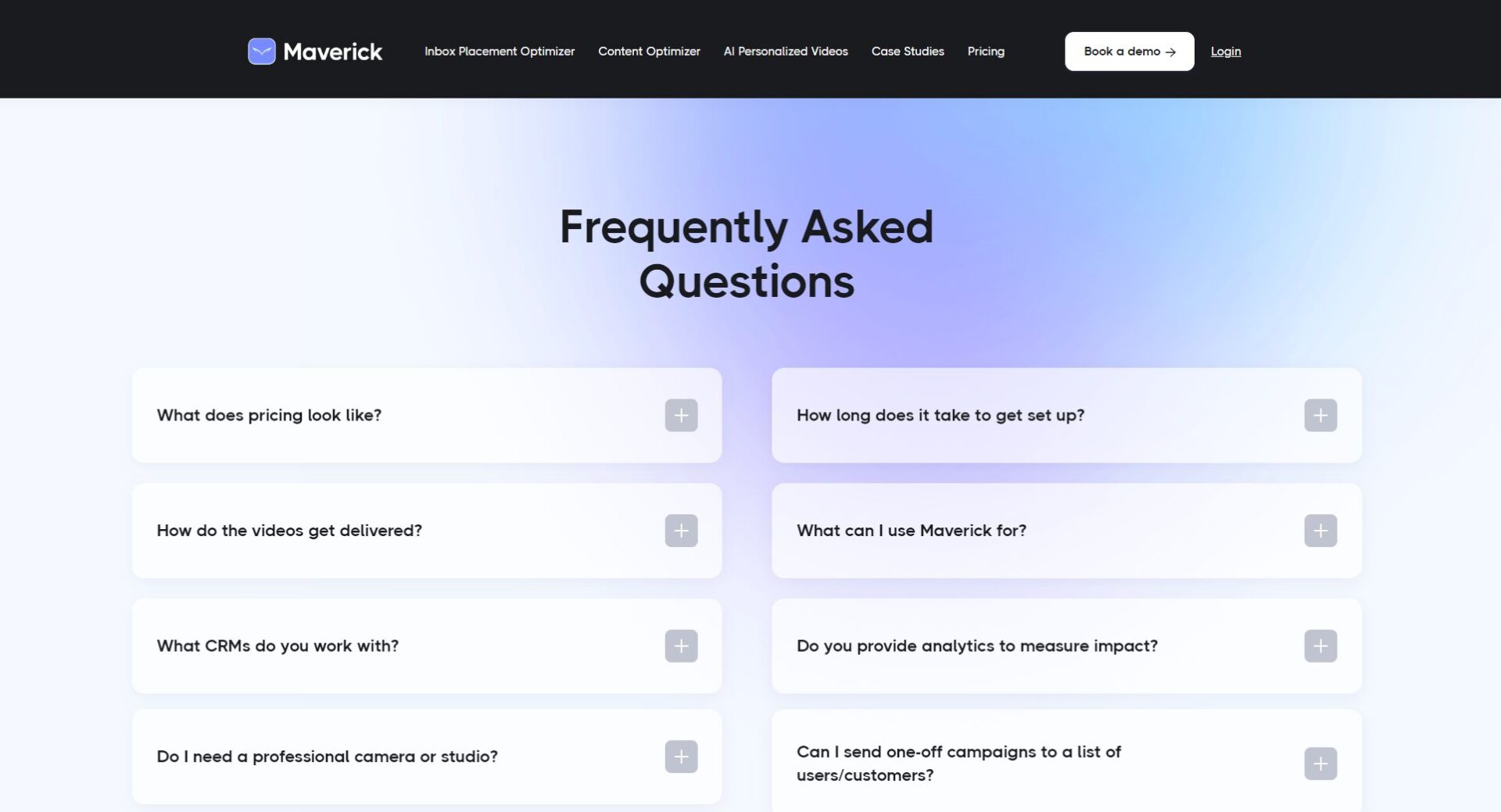Image resolution: width=1501 pixels, height=812 pixels.
Task: Navigate to Case Studies page
Action: 908,52
